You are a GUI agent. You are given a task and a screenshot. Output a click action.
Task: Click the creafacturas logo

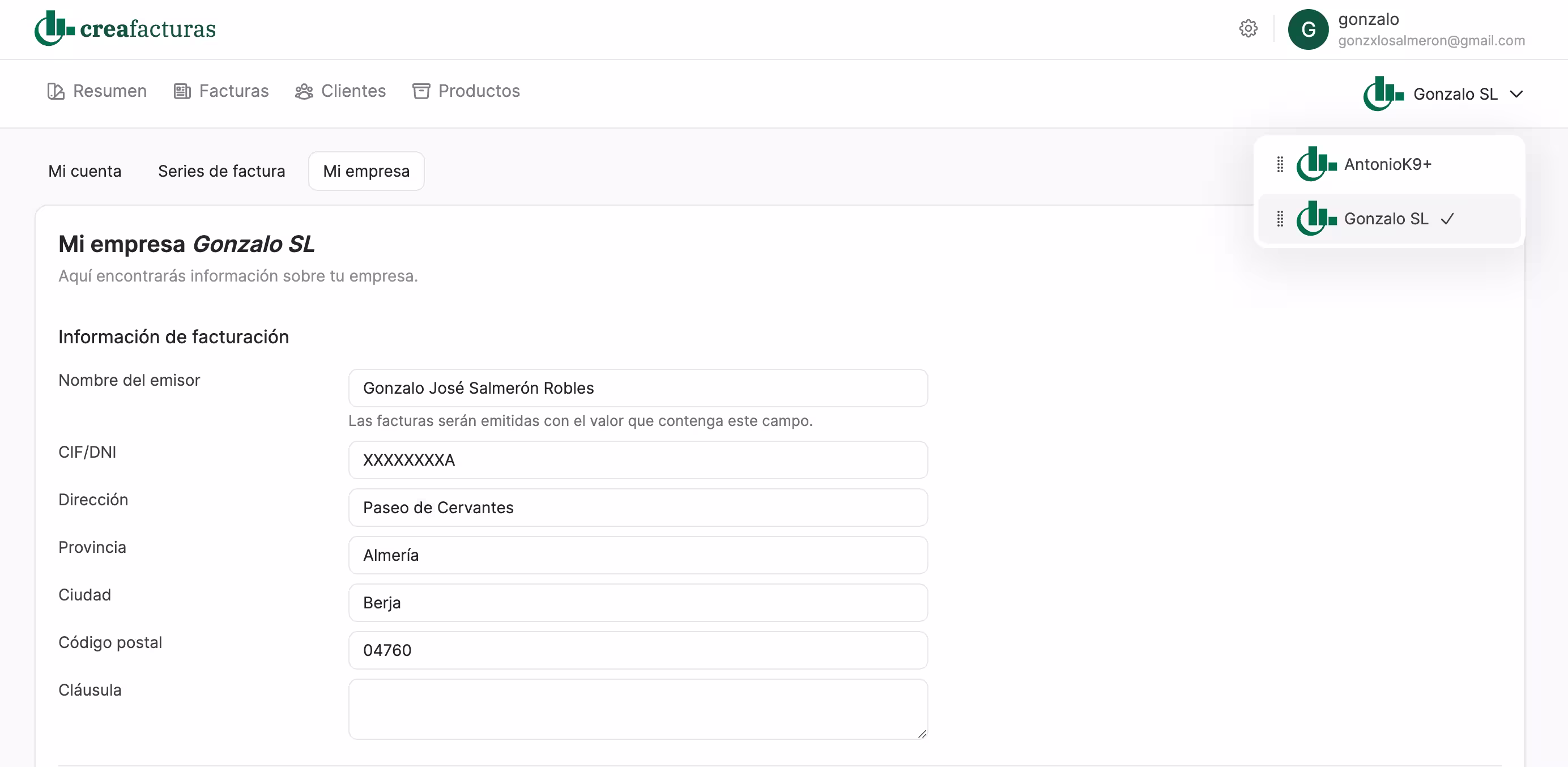point(125,29)
